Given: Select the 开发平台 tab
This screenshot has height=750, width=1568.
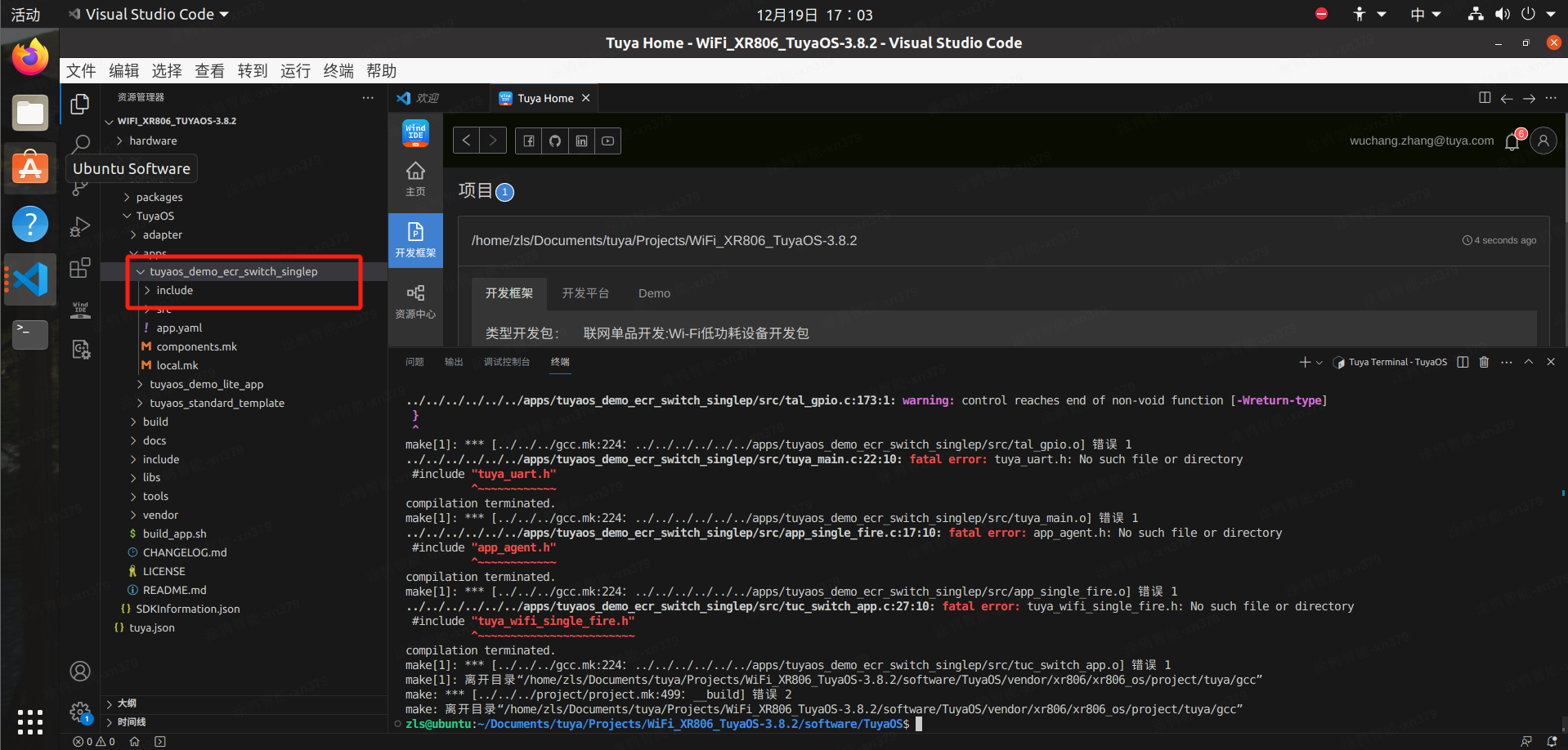Looking at the screenshot, I should [585, 293].
